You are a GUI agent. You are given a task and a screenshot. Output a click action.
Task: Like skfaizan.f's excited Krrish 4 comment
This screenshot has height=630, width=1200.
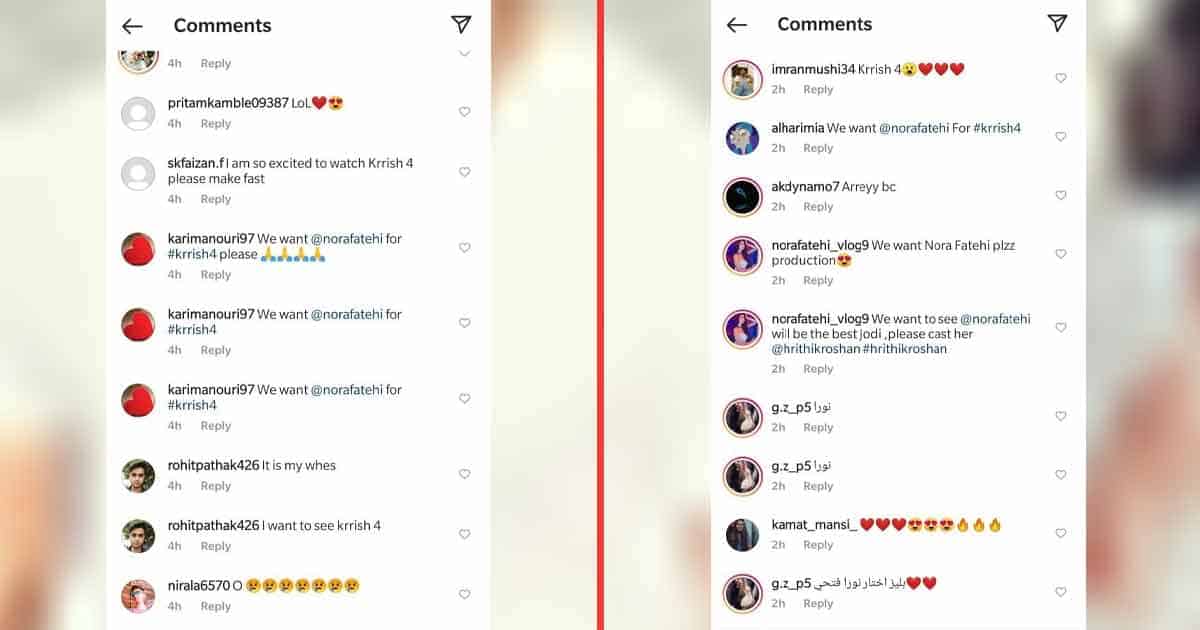(464, 172)
